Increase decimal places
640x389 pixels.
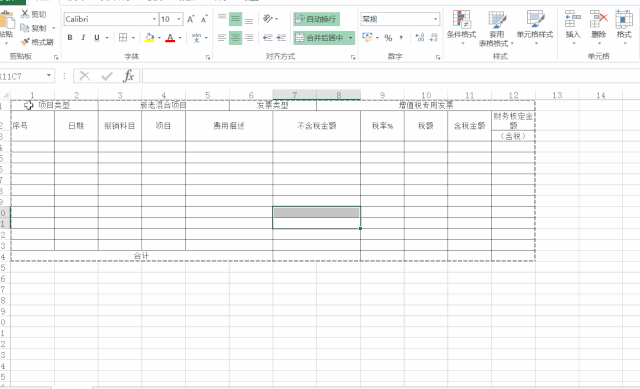click(x=420, y=38)
